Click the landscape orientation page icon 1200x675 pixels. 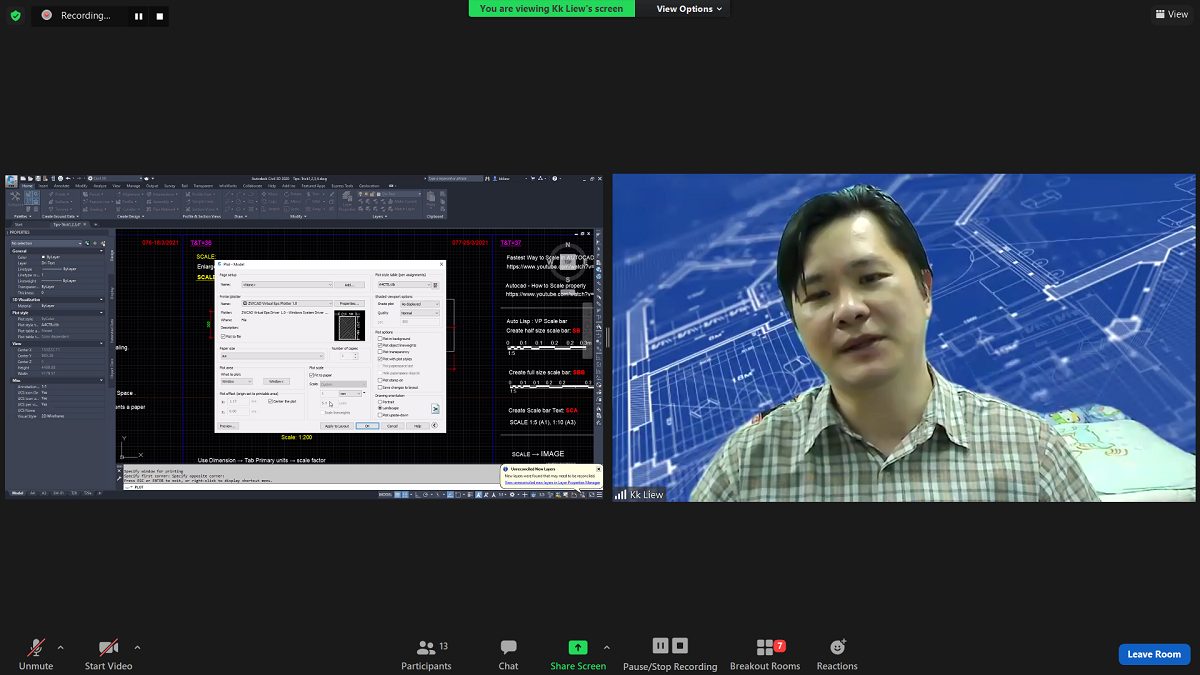tap(436, 409)
